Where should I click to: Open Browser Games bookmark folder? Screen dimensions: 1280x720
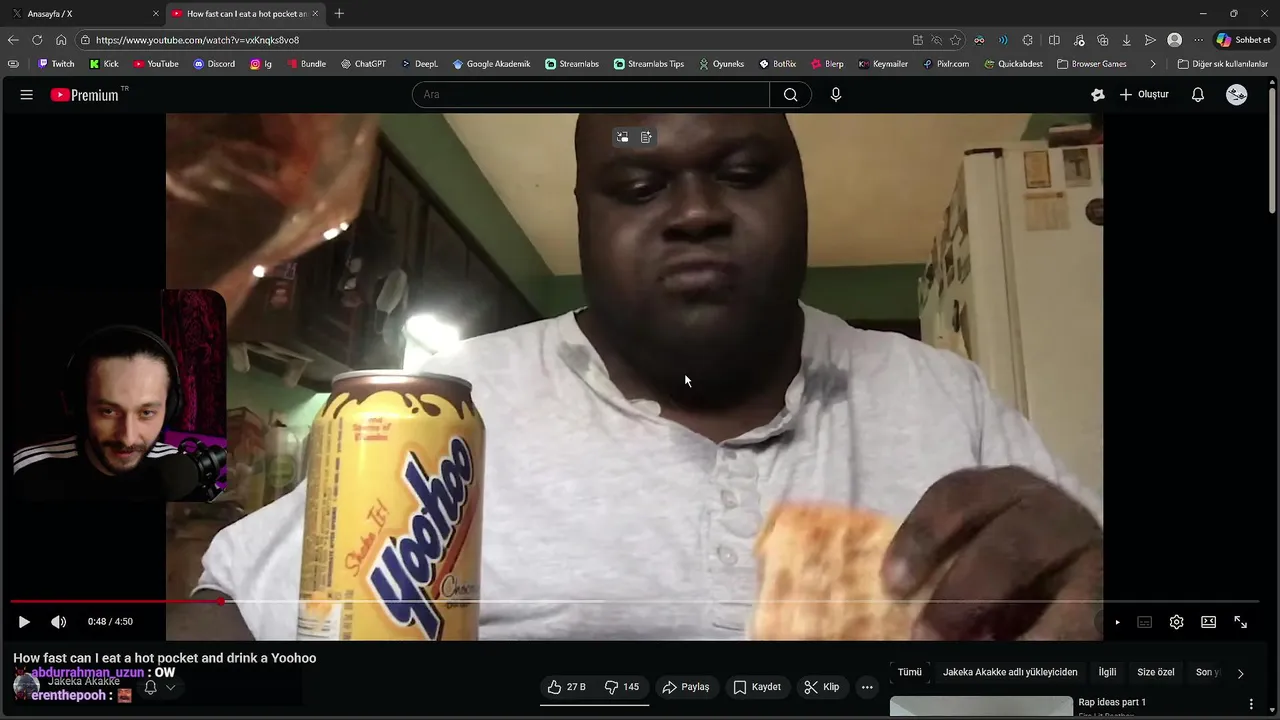point(1092,64)
